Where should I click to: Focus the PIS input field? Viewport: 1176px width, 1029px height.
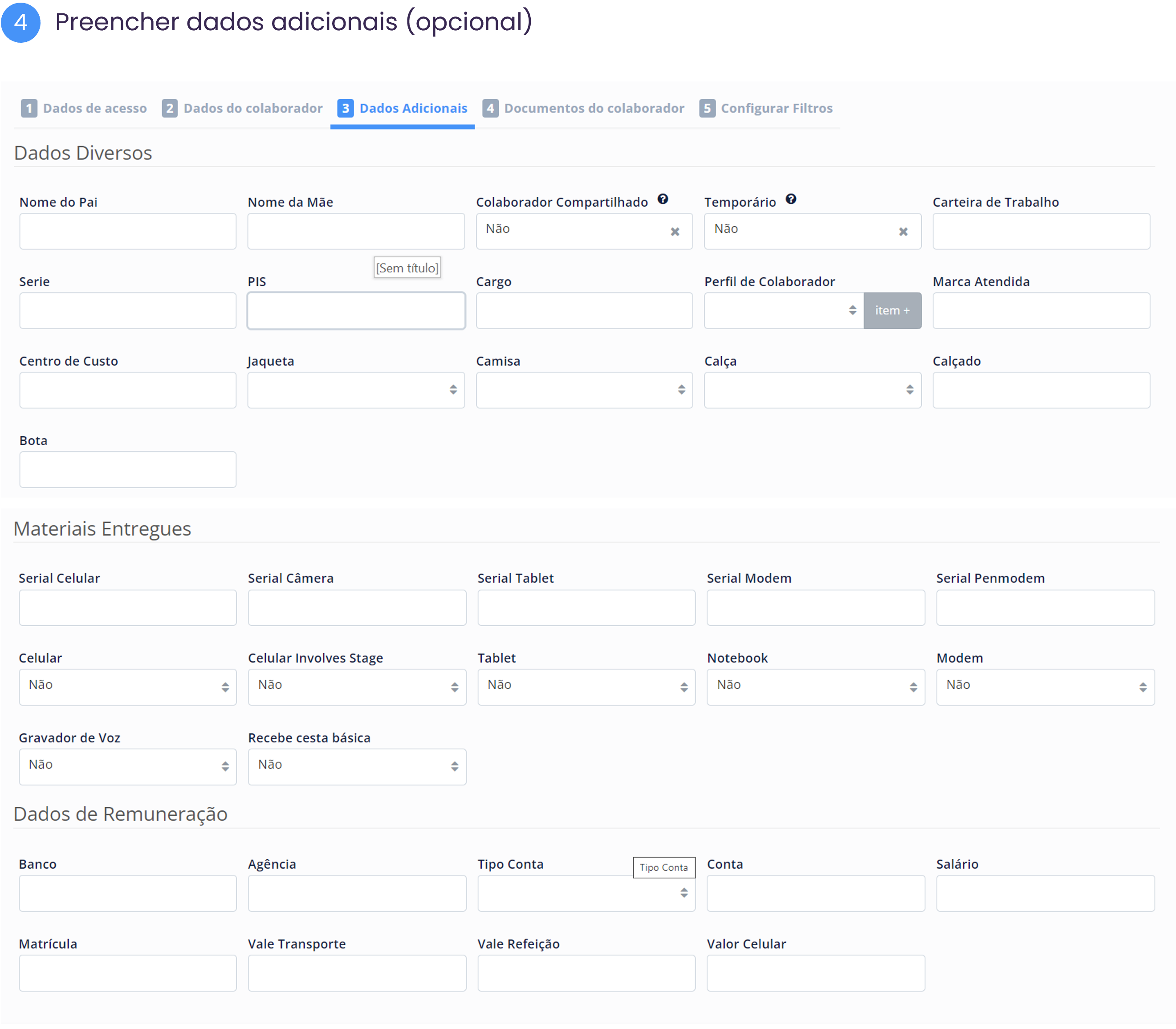[x=356, y=311]
